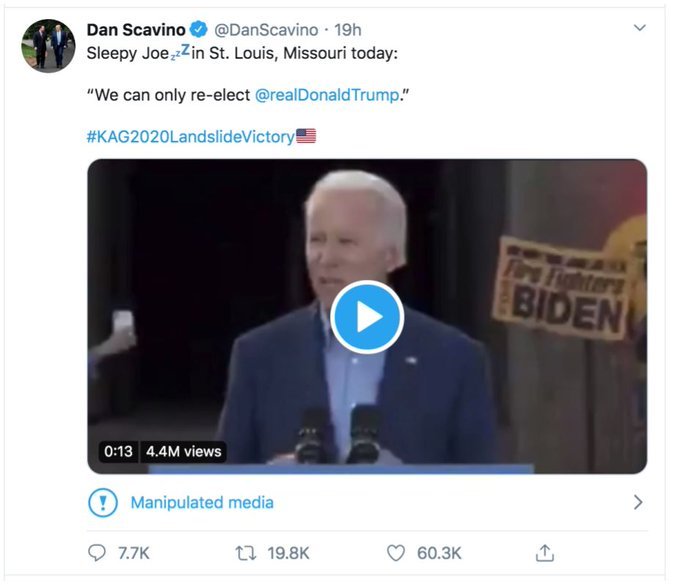
Task: Click the blue verified badge
Action: coord(199,29)
